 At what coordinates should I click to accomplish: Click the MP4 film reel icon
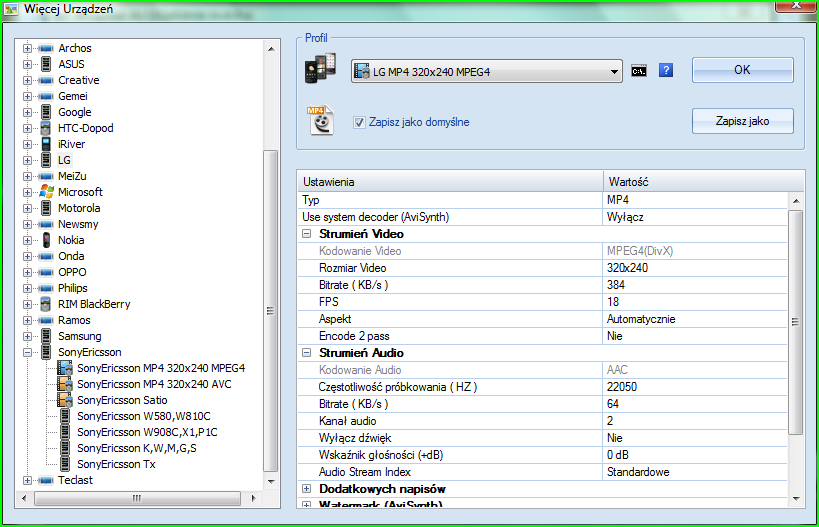[320, 119]
